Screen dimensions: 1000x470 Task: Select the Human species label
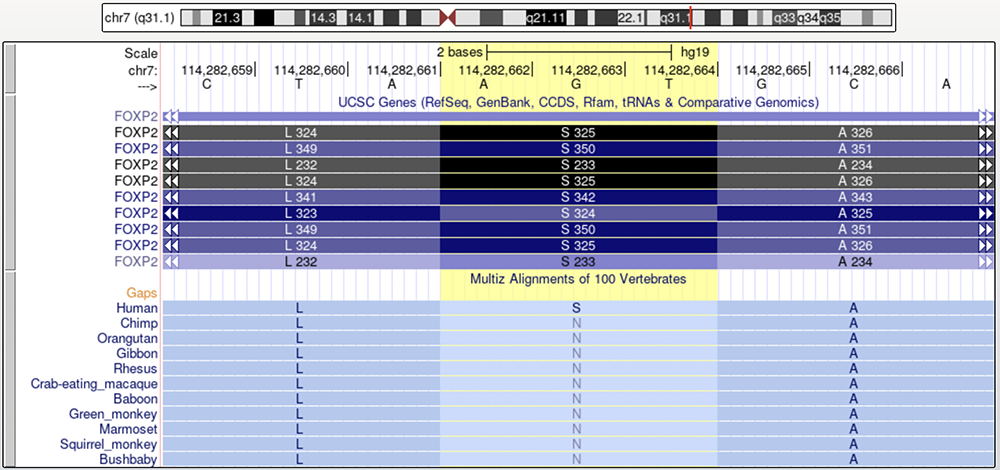click(137, 309)
